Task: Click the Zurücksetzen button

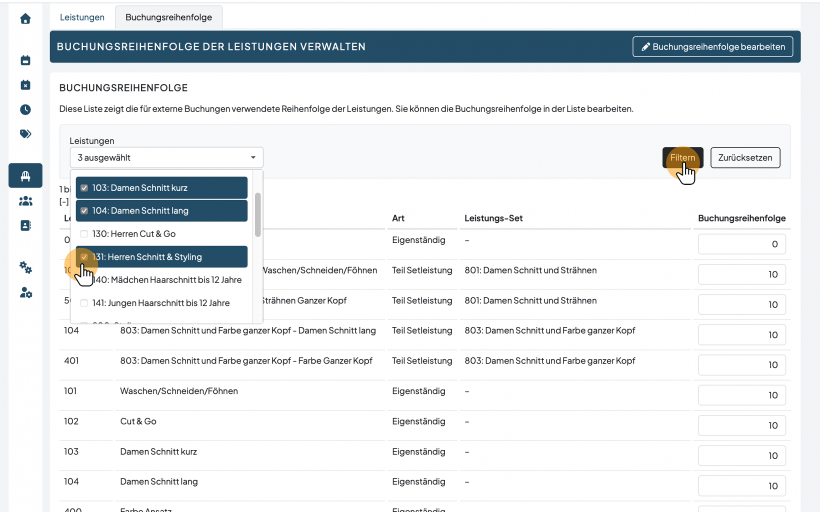Action: [745, 157]
